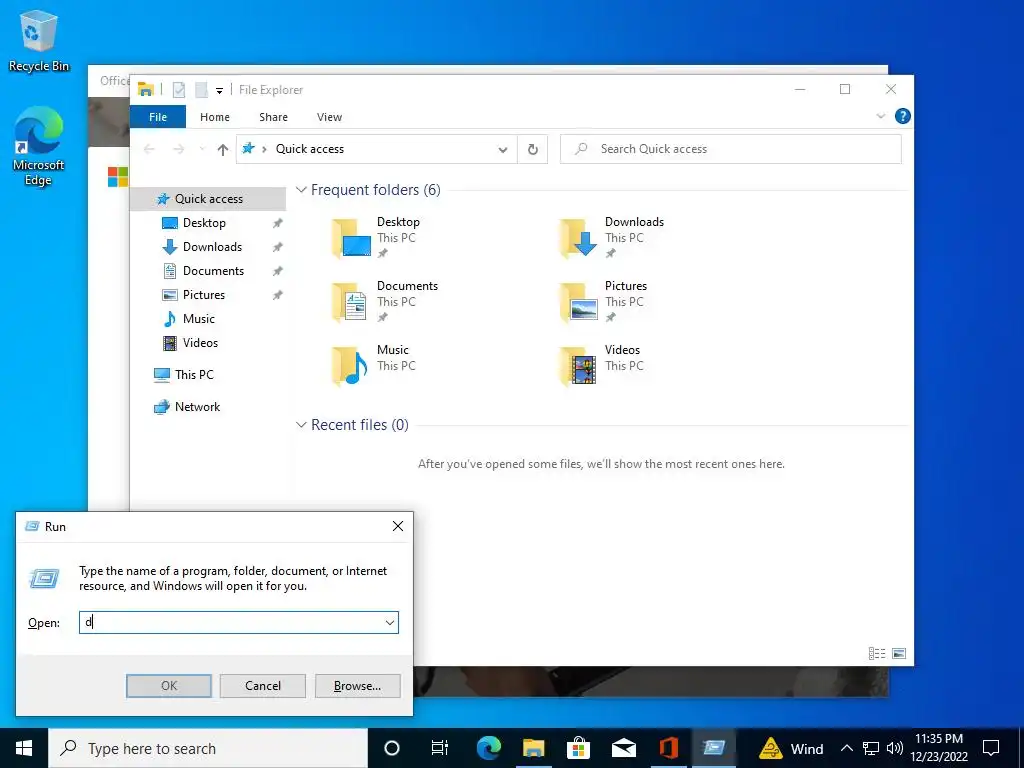The image size is (1024, 768).
Task: Select Desktop in the navigation pane
Action: (x=204, y=223)
